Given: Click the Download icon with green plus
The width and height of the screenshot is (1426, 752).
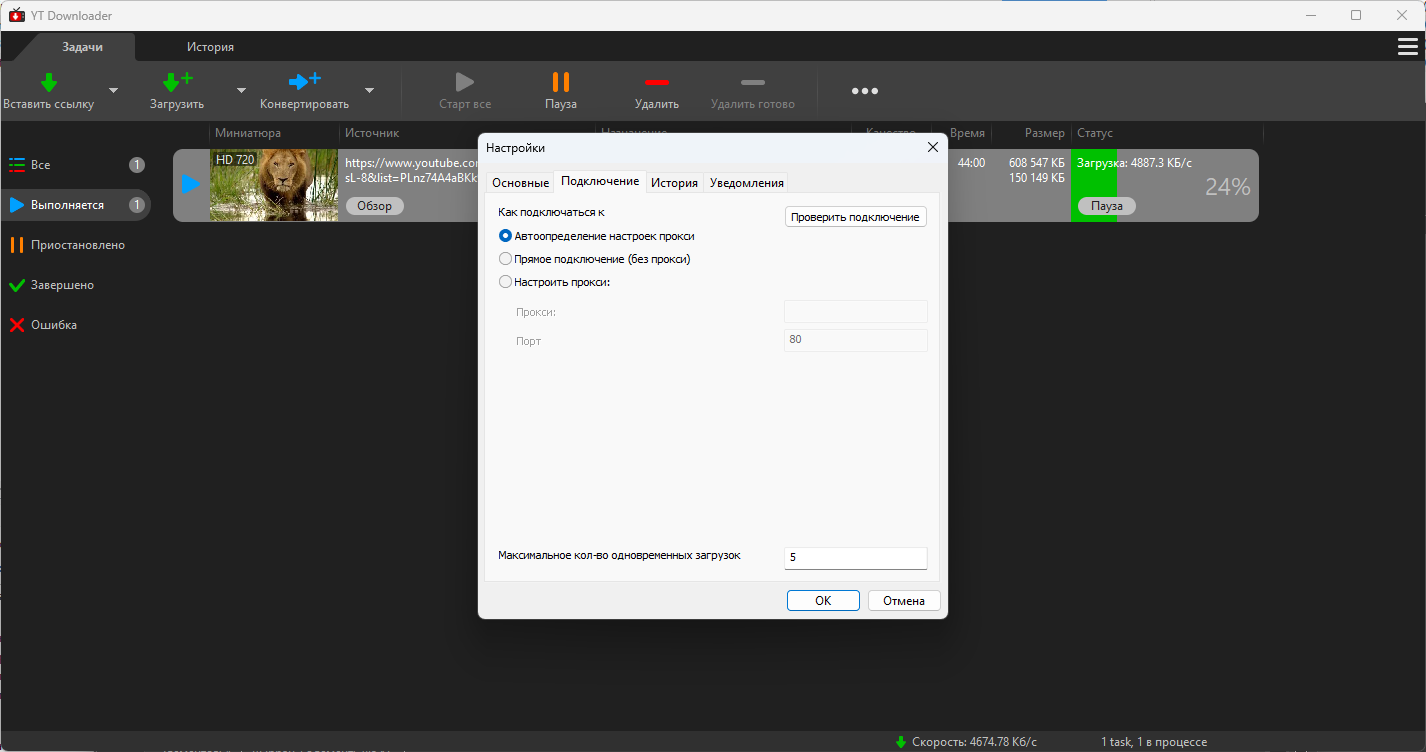Looking at the screenshot, I should [x=177, y=82].
